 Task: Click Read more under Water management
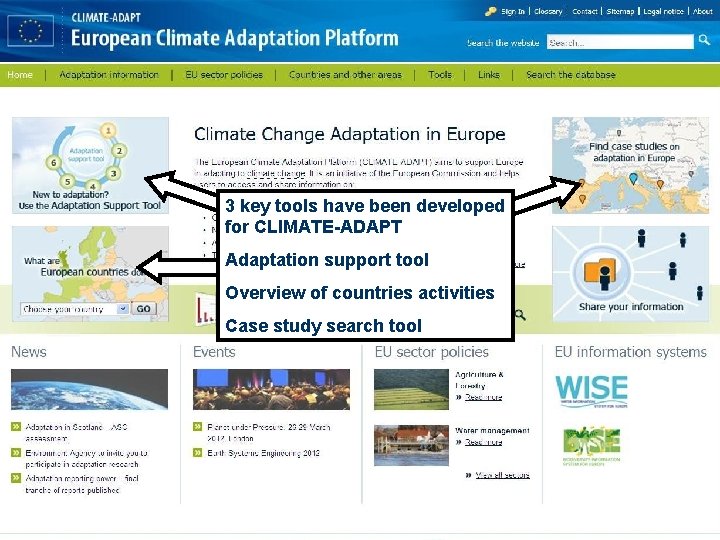click(483, 442)
